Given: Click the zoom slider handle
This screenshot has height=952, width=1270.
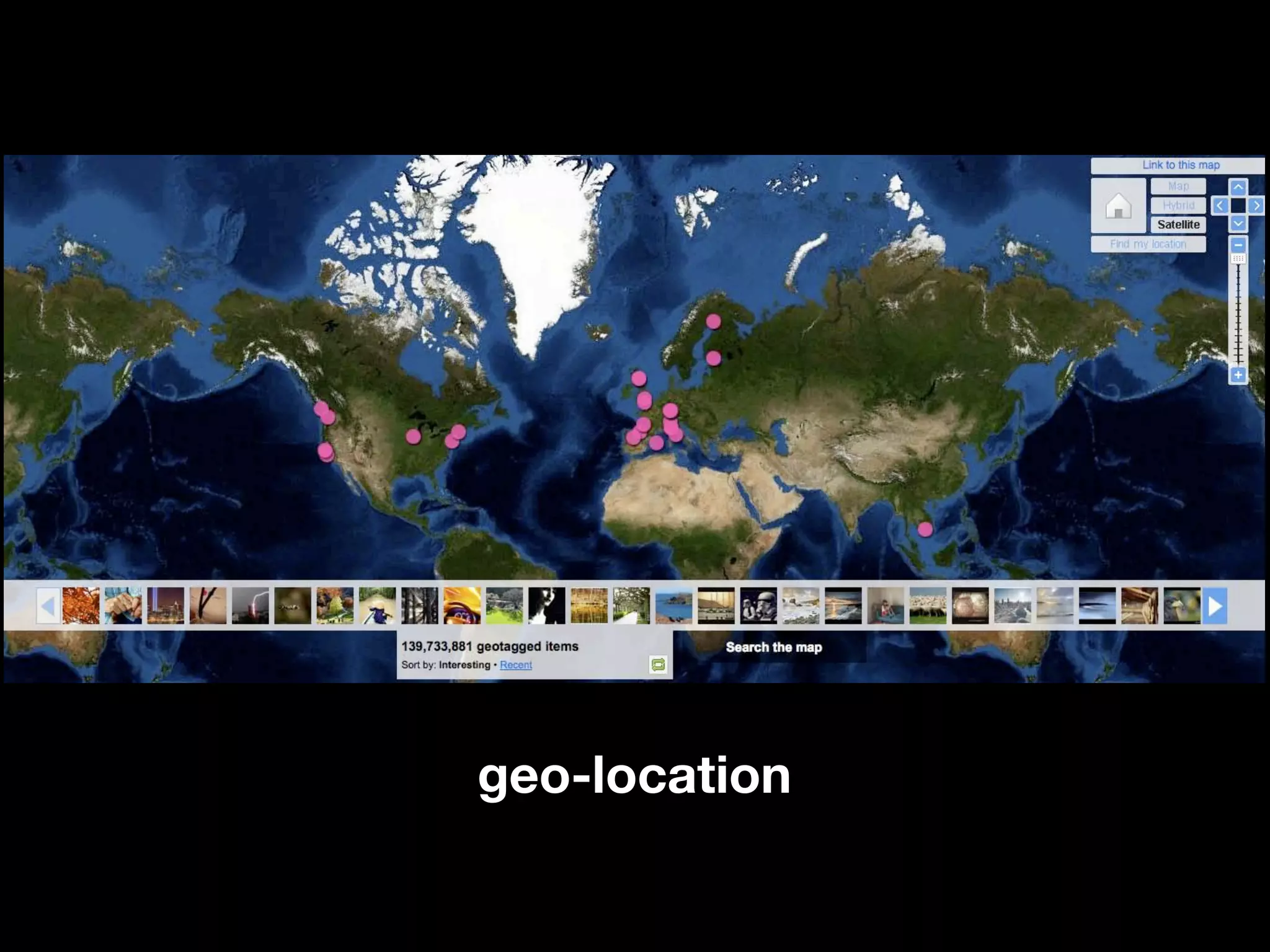Looking at the screenshot, I should pyautogui.click(x=1238, y=258).
